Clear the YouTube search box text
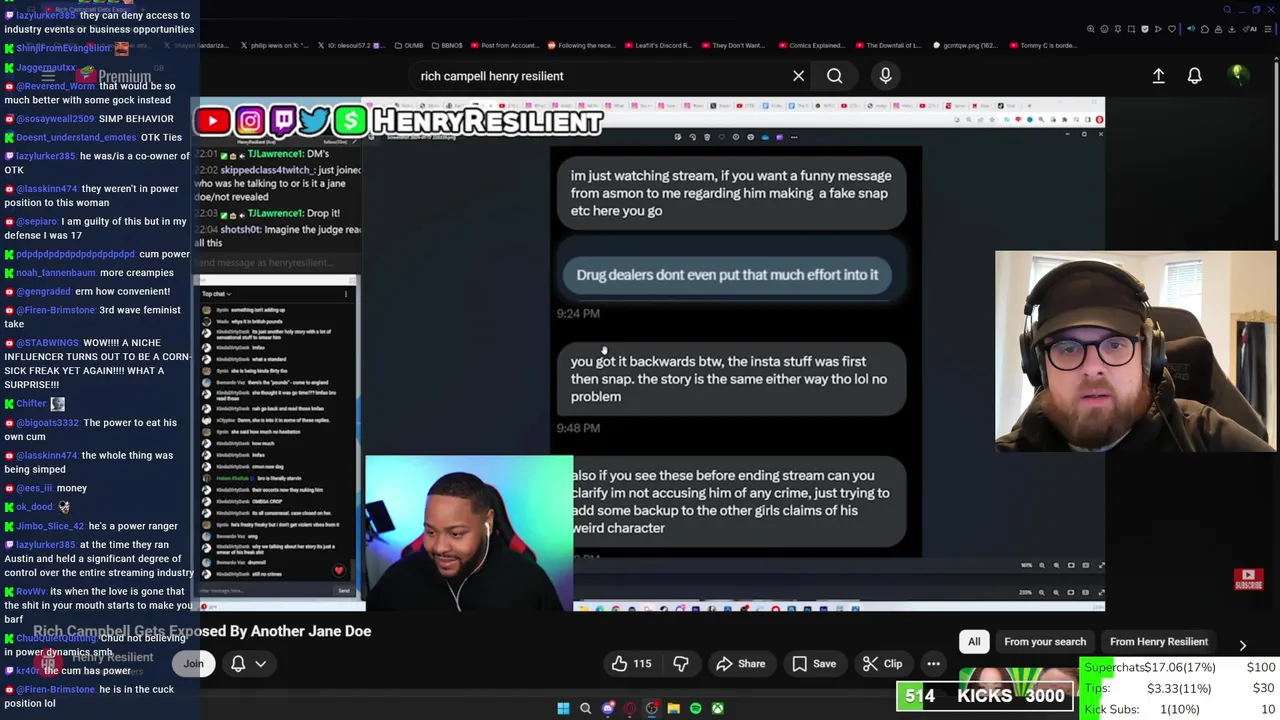 click(798, 76)
